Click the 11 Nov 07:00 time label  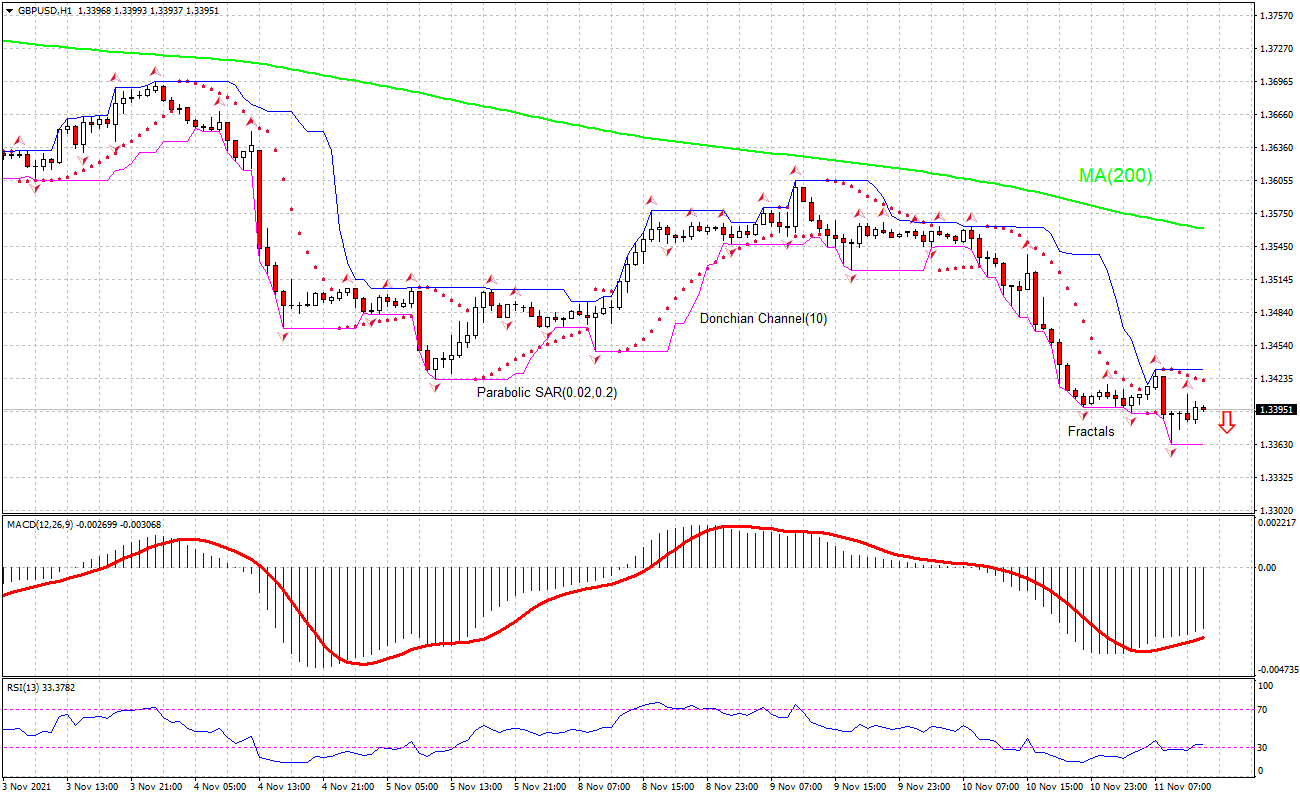tap(1183, 787)
